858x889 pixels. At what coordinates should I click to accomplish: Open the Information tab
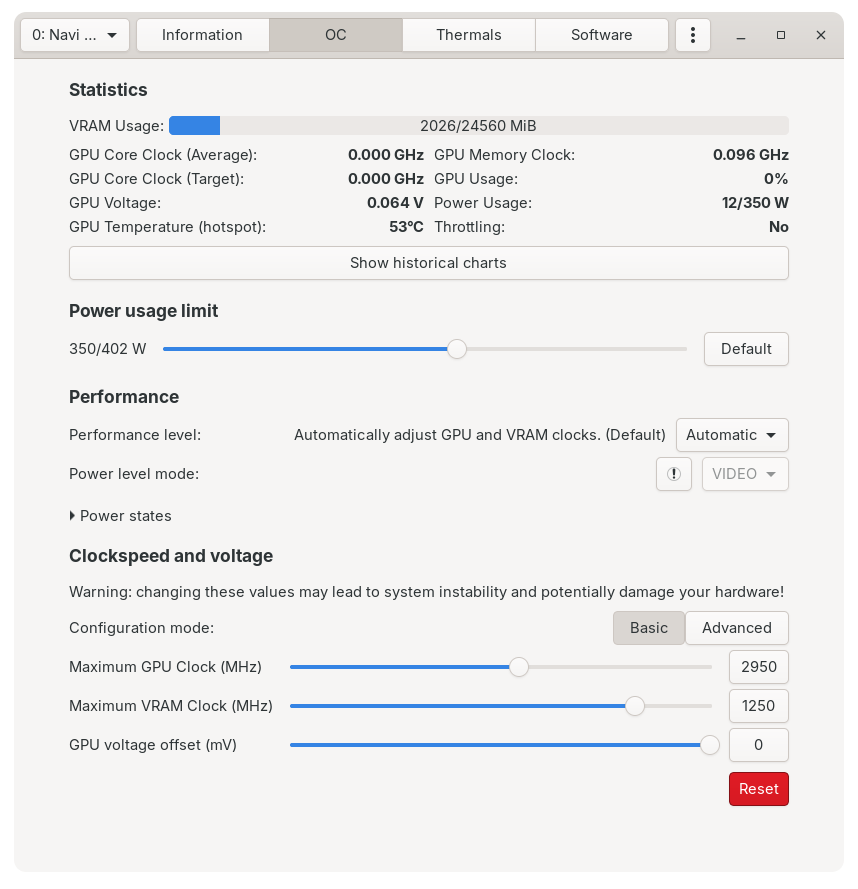coord(202,34)
